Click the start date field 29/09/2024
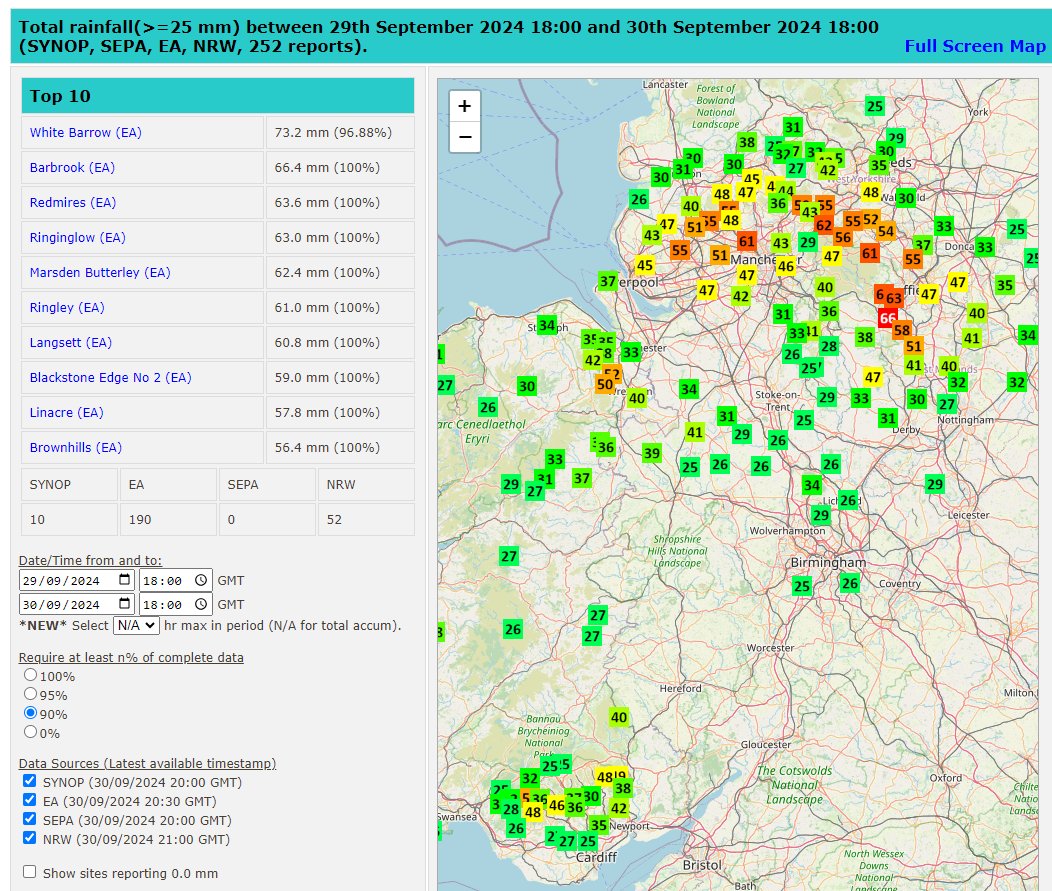 77,580
